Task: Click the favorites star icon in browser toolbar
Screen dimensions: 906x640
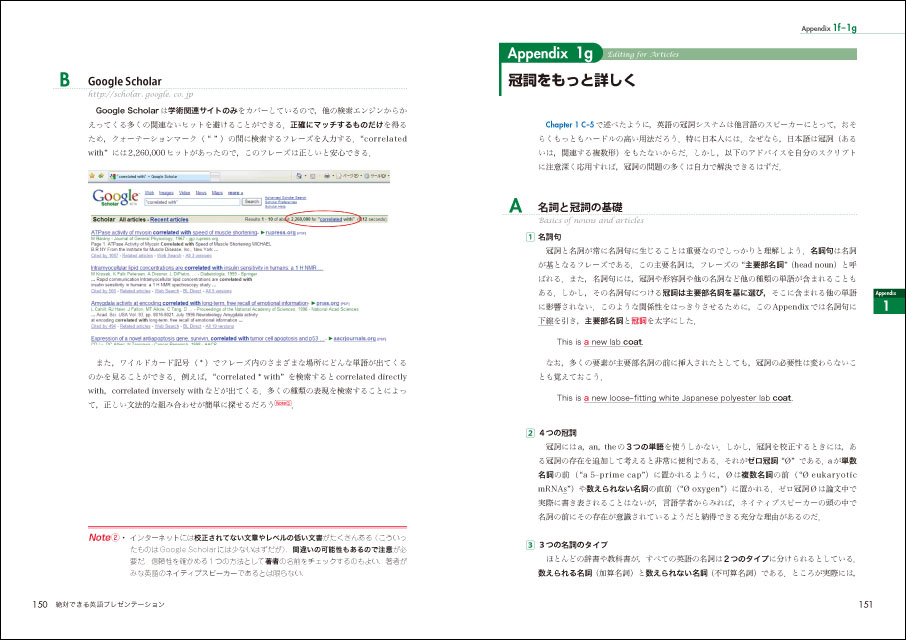Action: click(x=93, y=176)
